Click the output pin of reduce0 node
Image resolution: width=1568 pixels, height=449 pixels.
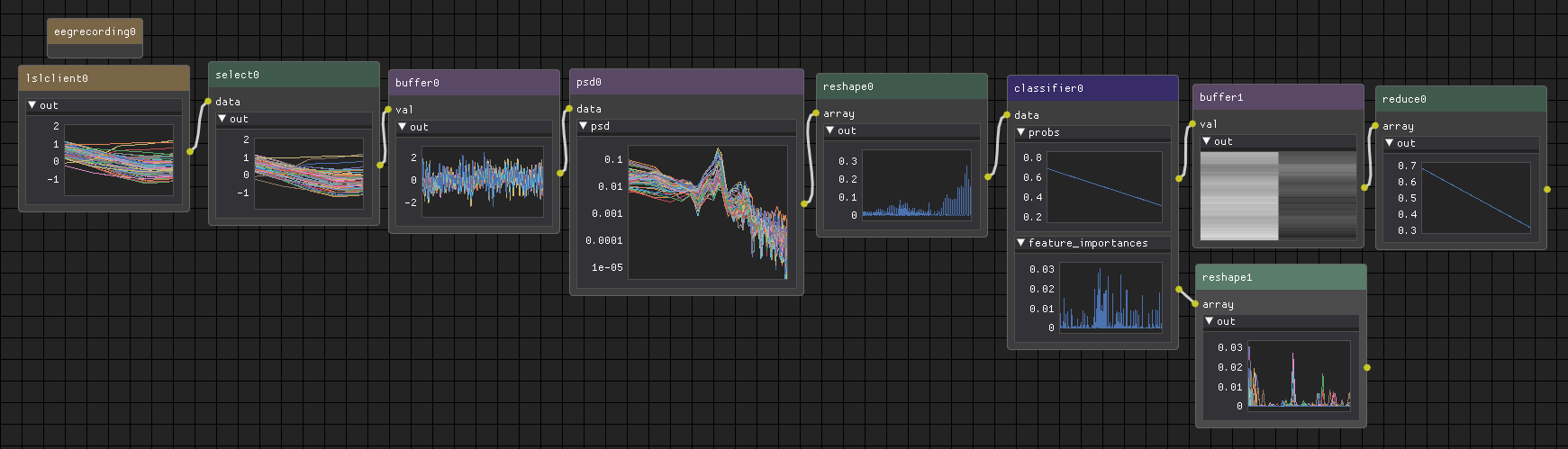1547,190
